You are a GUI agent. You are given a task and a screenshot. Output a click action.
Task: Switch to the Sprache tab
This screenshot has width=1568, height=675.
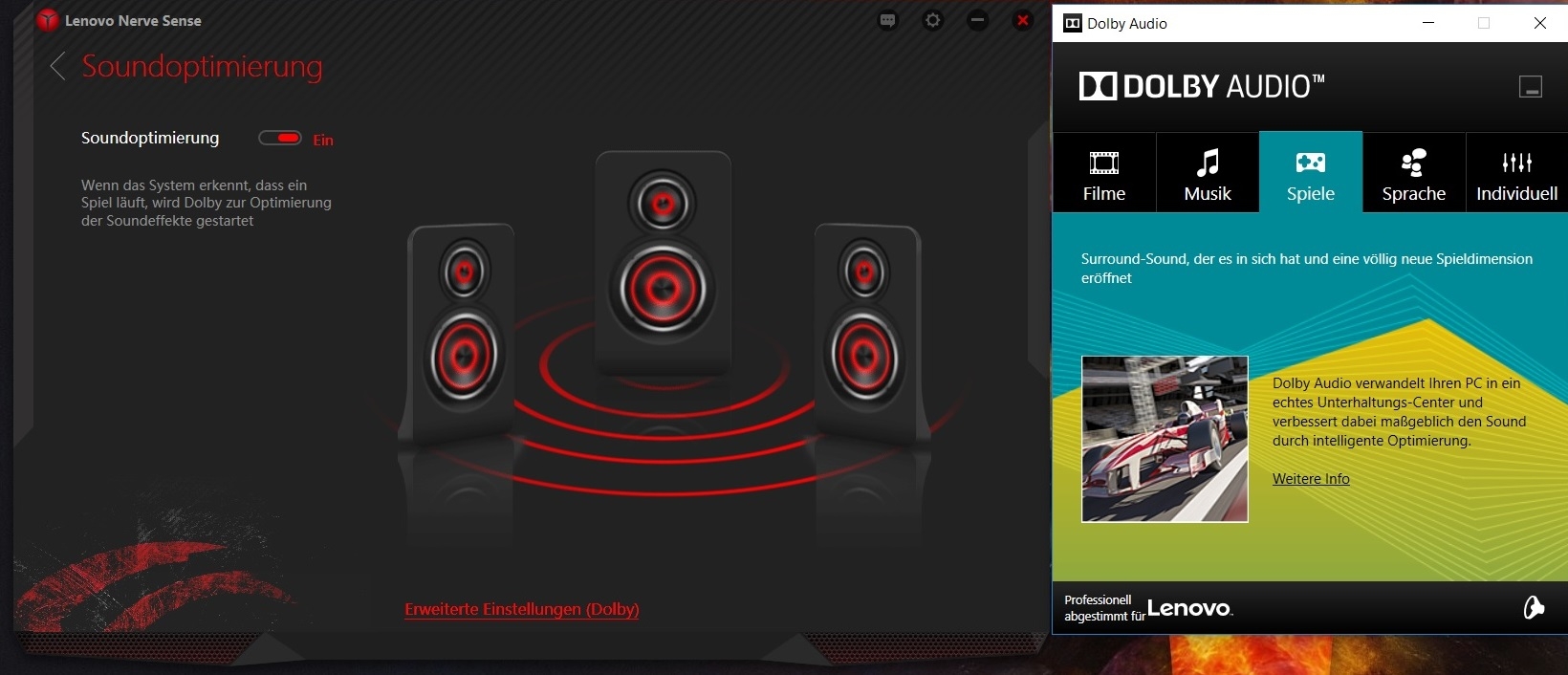[1414, 173]
